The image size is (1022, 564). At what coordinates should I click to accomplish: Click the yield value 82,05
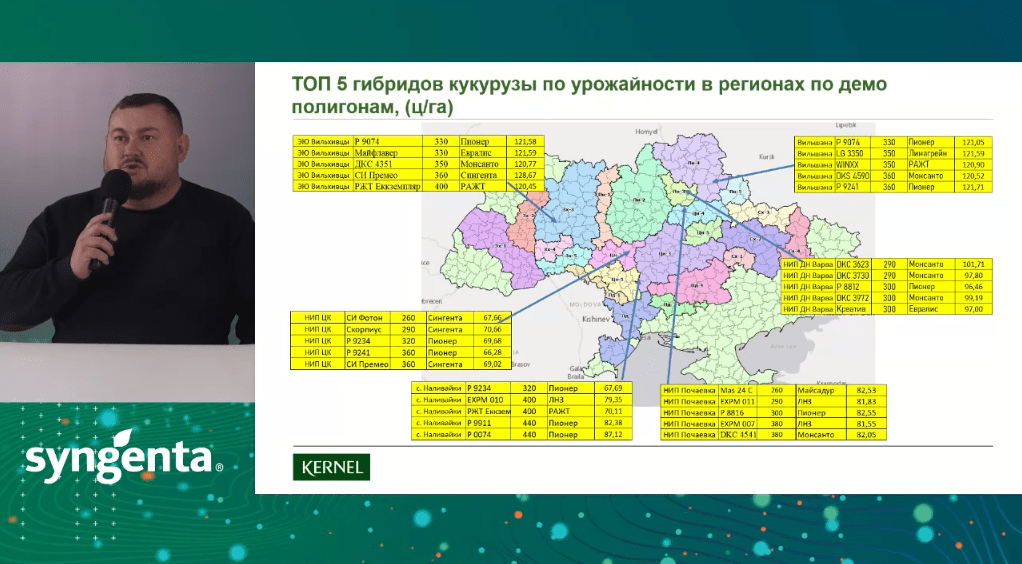pos(866,434)
